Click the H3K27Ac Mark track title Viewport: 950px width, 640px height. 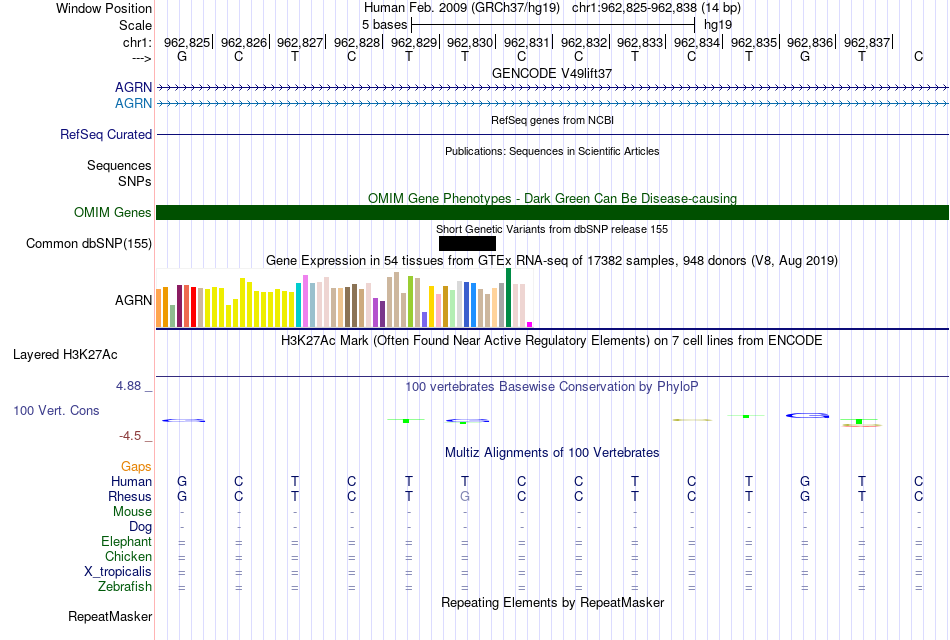click(552, 341)
